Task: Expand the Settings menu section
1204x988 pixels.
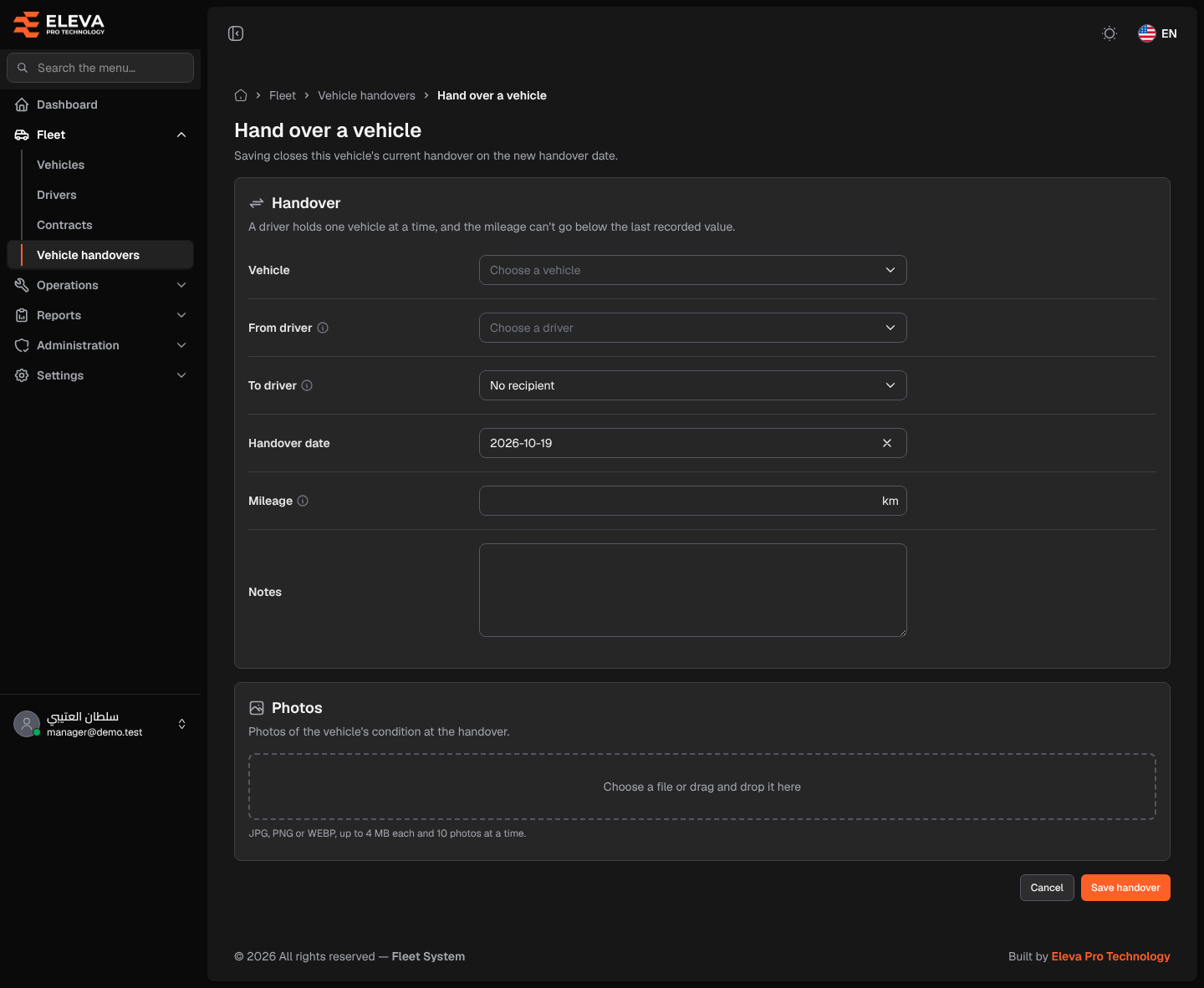Action: click(100, 375)
